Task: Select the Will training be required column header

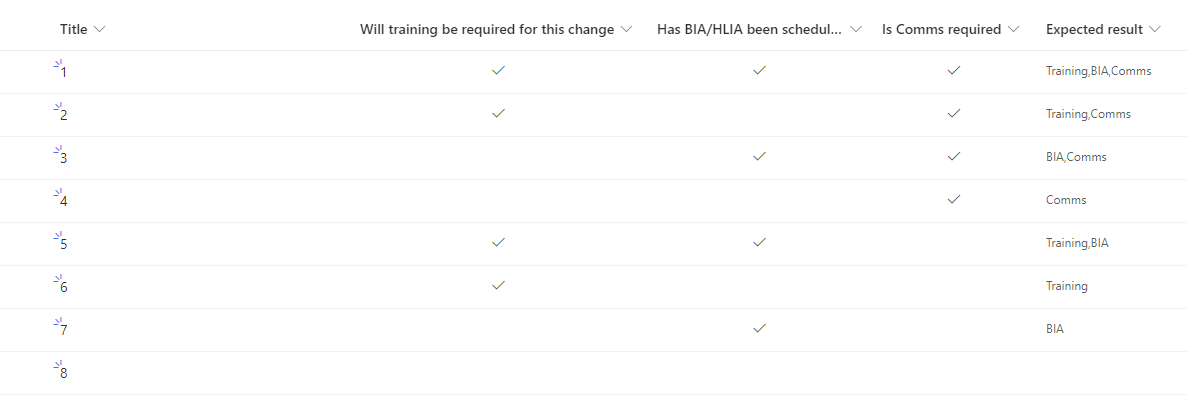Action: (487, 30)
